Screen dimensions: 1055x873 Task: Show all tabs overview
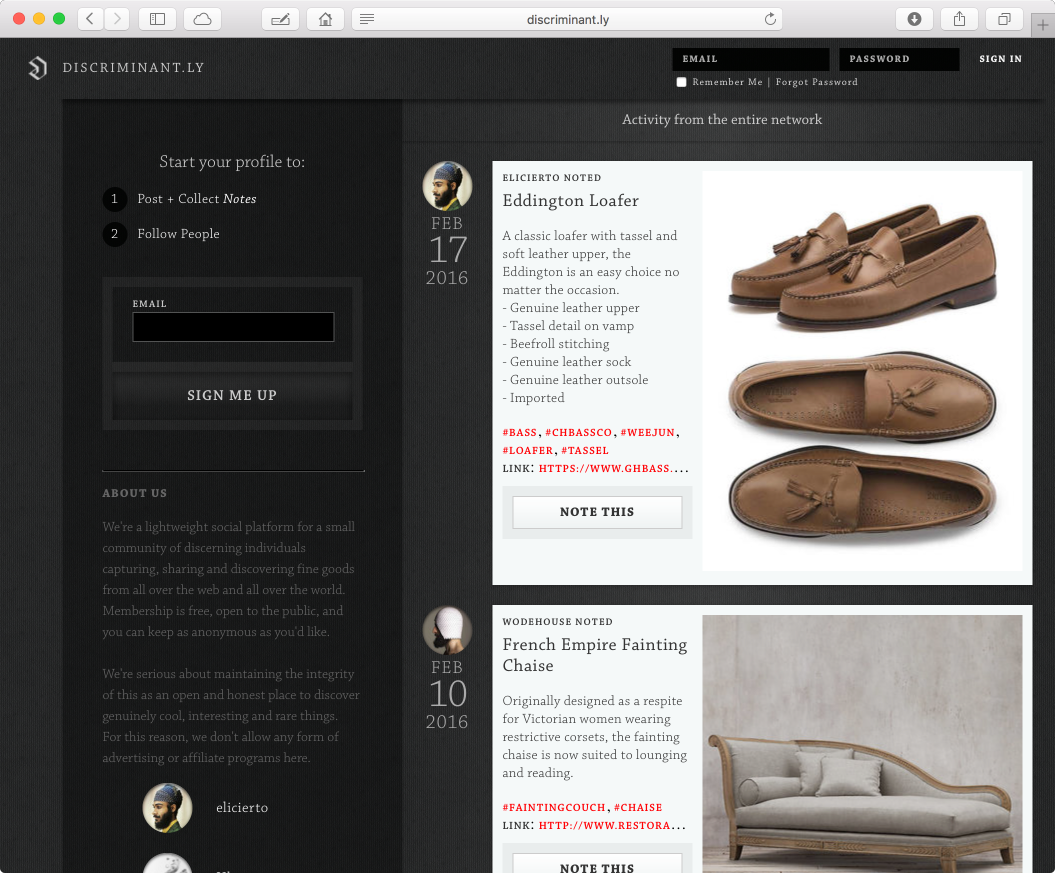point(1003,19)
